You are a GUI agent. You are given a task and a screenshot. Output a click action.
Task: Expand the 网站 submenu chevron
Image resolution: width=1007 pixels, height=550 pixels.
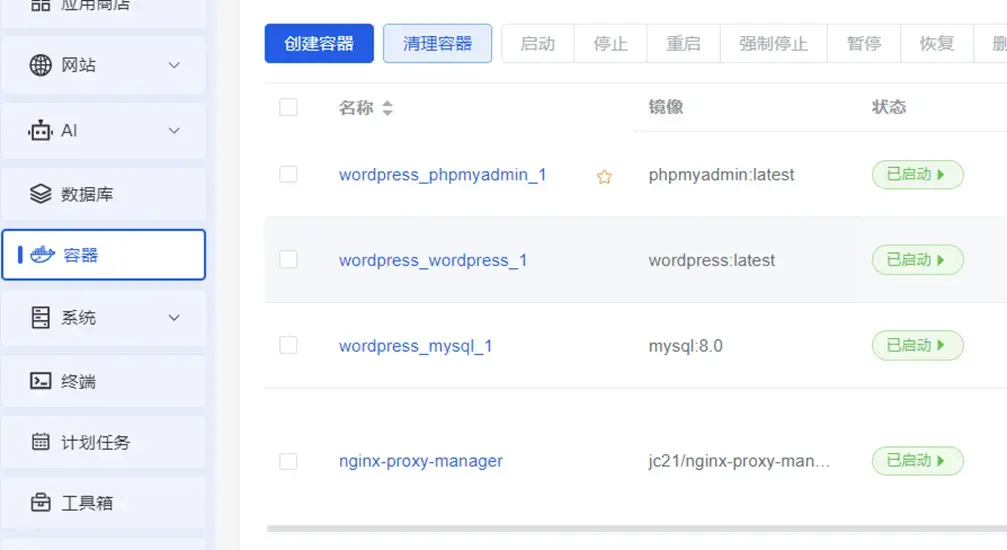(174, 66)
